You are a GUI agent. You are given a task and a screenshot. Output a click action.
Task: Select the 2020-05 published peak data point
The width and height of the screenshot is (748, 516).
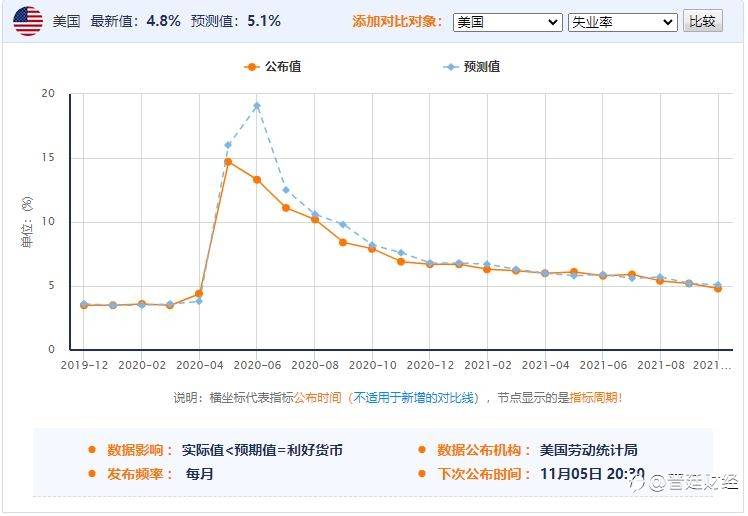click(228, 162)
